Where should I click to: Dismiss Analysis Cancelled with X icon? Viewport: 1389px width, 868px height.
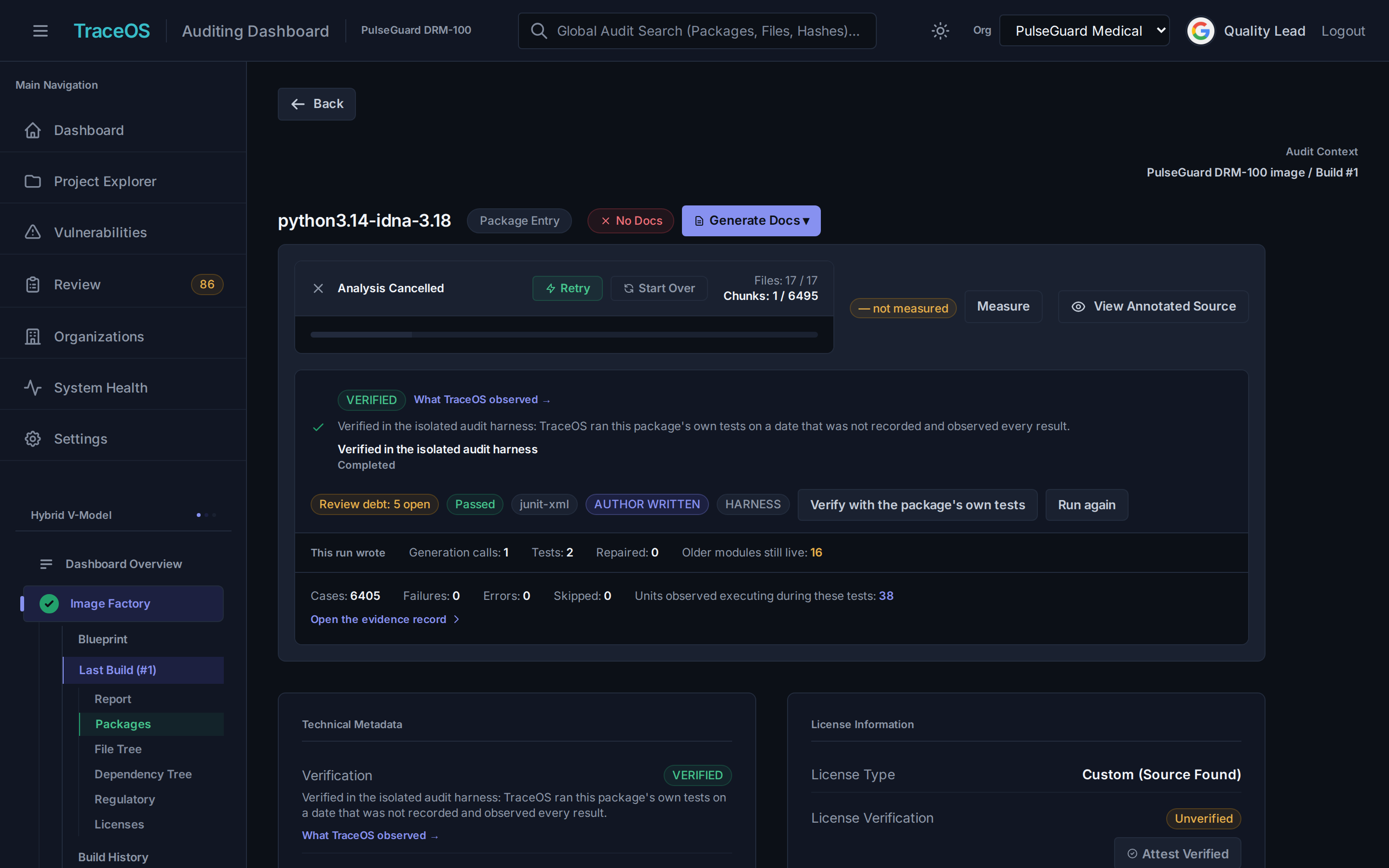318,288
